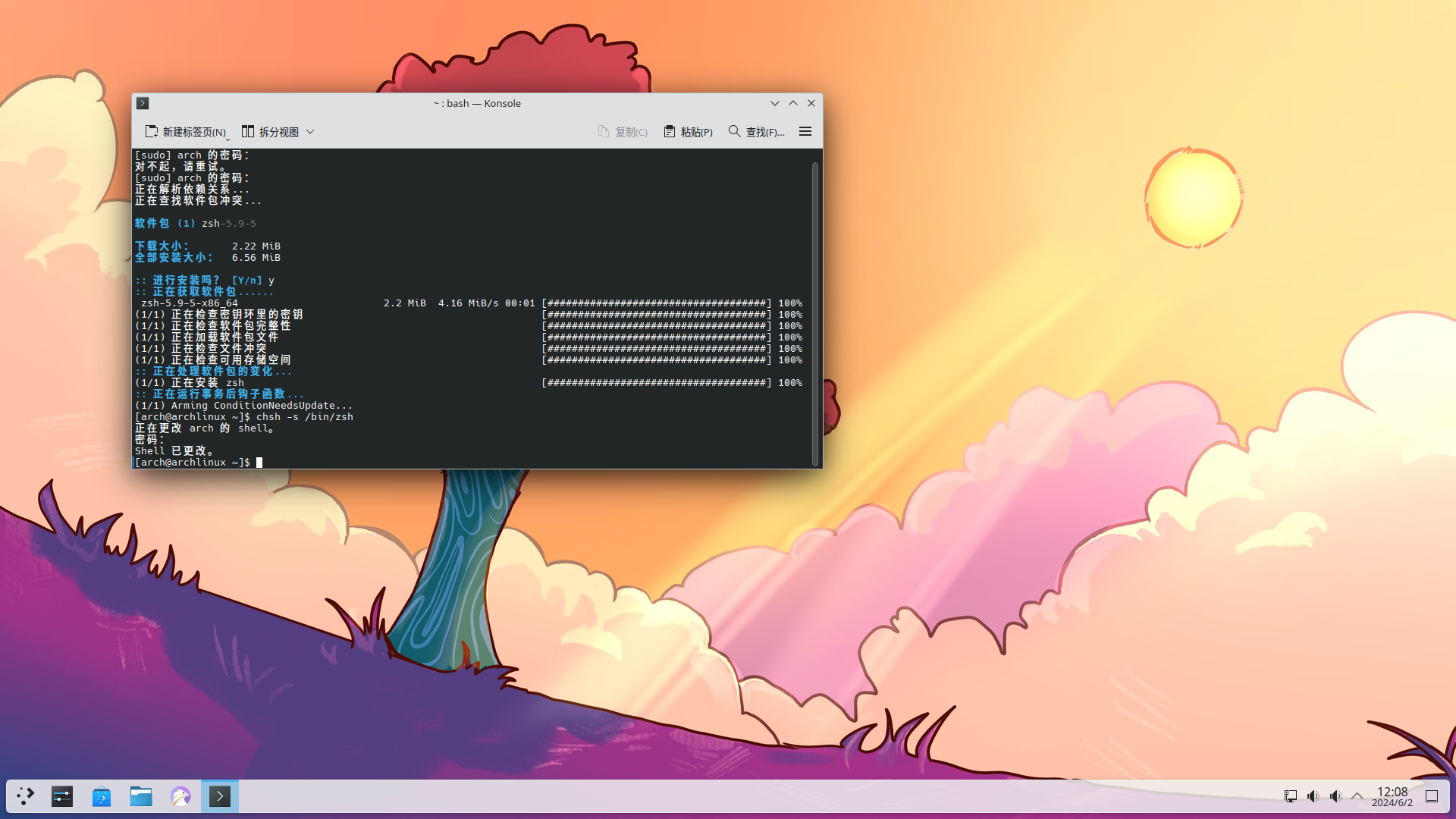The image size is (1456, 819).
Task: Open the KDE application launcher
Action: click(x=26, y=796)
